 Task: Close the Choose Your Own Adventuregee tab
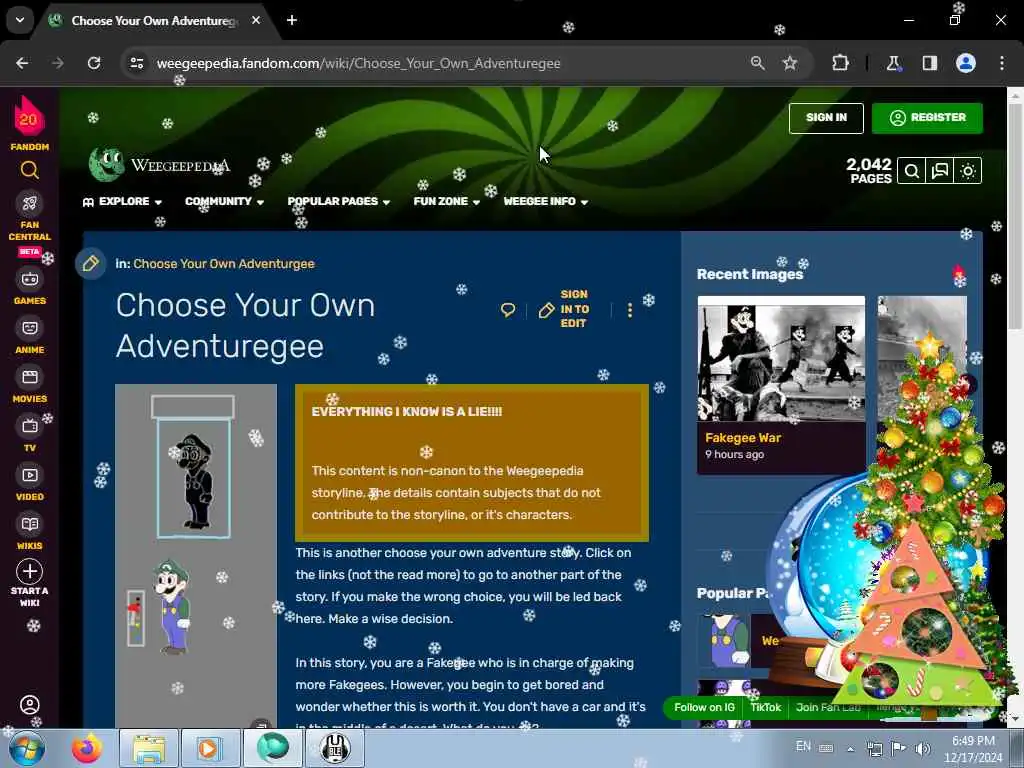click(256, 20)
